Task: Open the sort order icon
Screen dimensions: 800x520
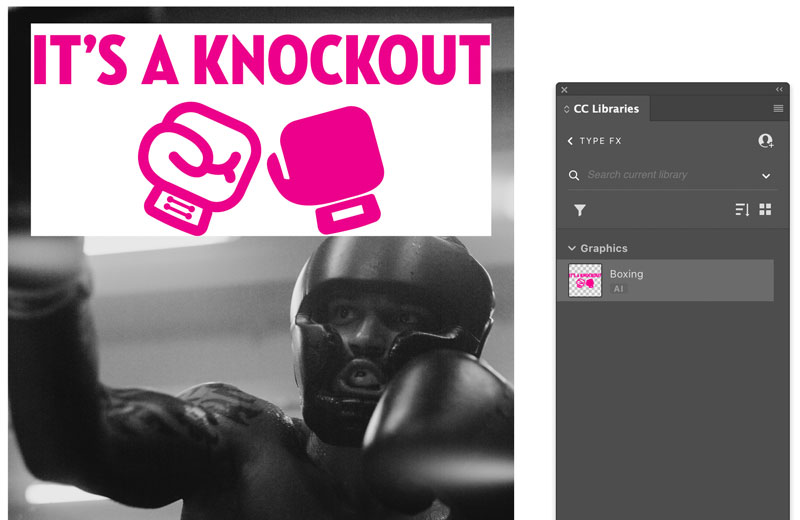Action: (742, 209)
